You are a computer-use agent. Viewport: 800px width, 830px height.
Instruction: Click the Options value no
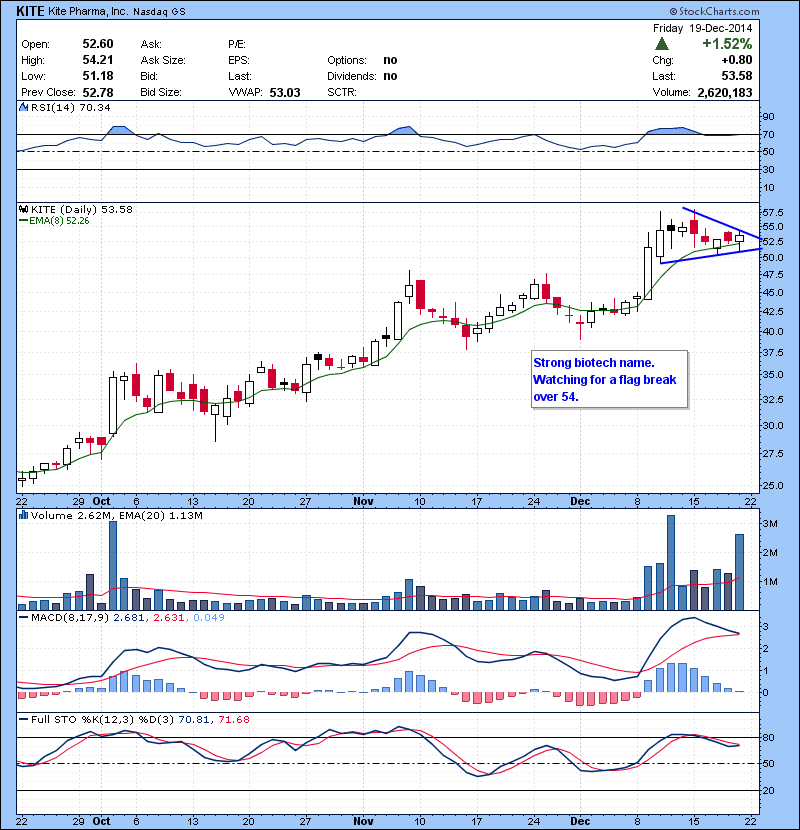point(390,60)
